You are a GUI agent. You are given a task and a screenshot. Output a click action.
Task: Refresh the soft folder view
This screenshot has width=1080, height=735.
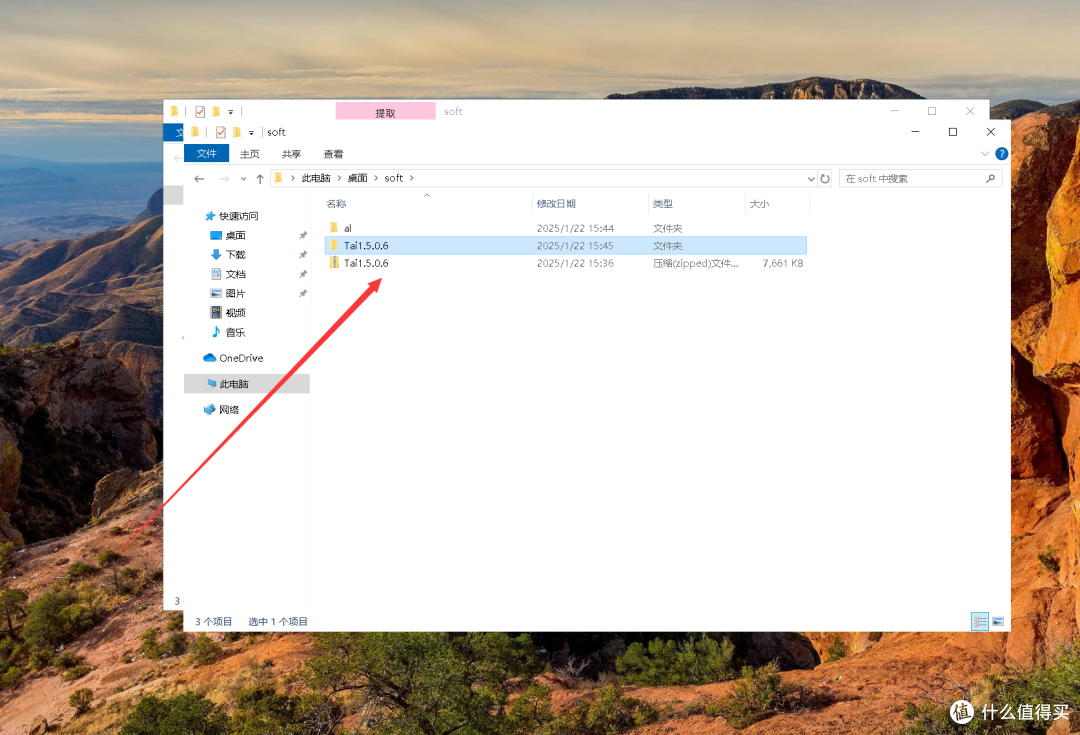click(x=825, y=179)
